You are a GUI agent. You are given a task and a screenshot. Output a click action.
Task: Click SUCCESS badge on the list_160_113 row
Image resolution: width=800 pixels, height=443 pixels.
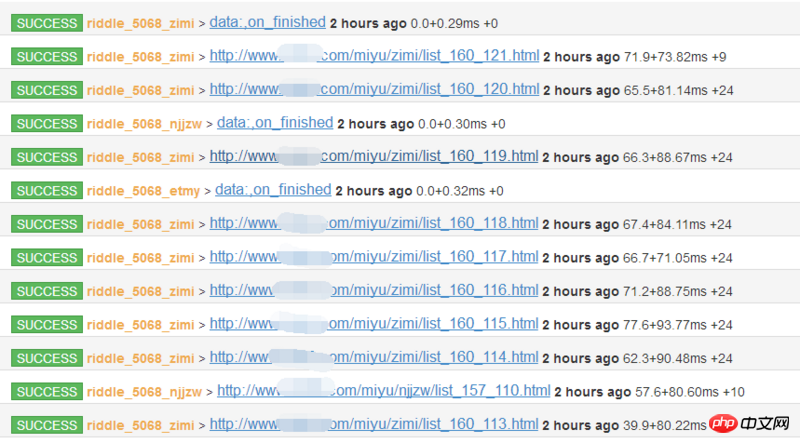tap(47, 425)
